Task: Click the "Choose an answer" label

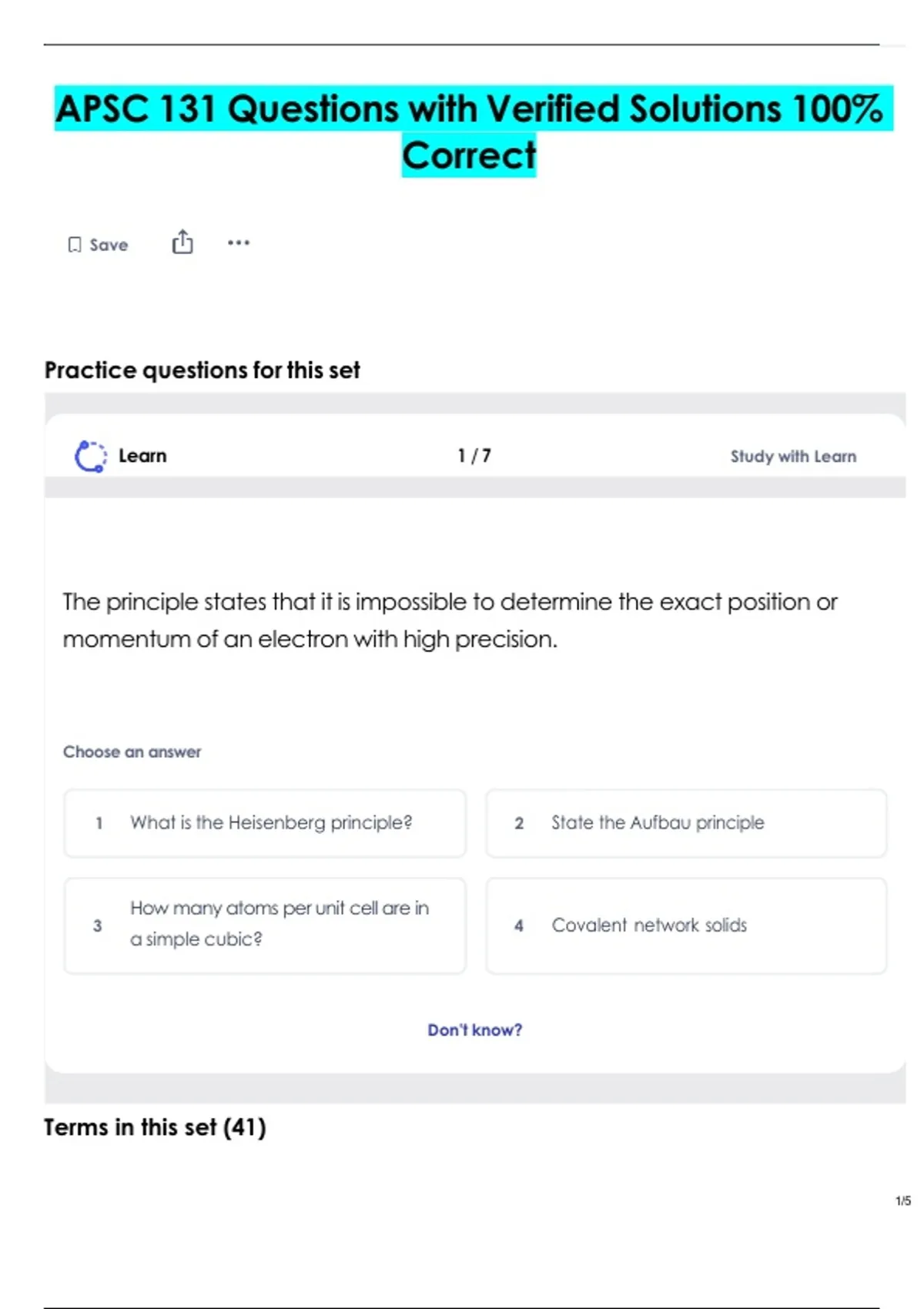Action: pos(132,752)
